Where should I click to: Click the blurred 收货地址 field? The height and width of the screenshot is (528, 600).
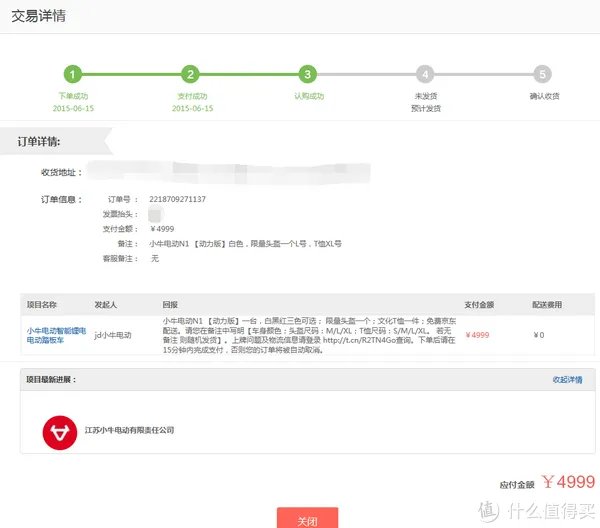[x=229, y=173]
